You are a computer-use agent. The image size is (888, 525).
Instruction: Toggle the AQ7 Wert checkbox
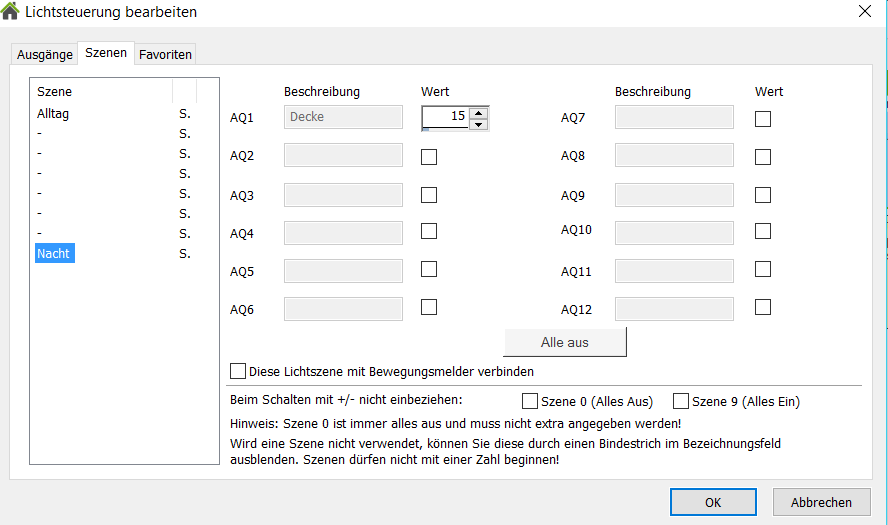[x=763, y=118]
